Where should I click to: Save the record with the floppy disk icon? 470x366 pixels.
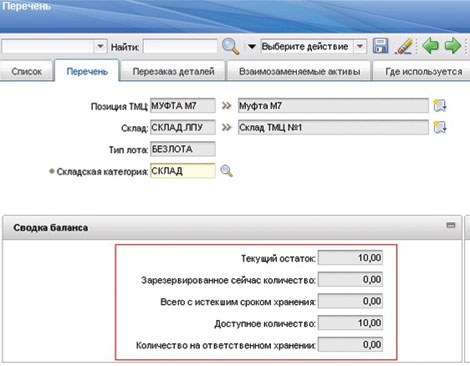(380, 46)
